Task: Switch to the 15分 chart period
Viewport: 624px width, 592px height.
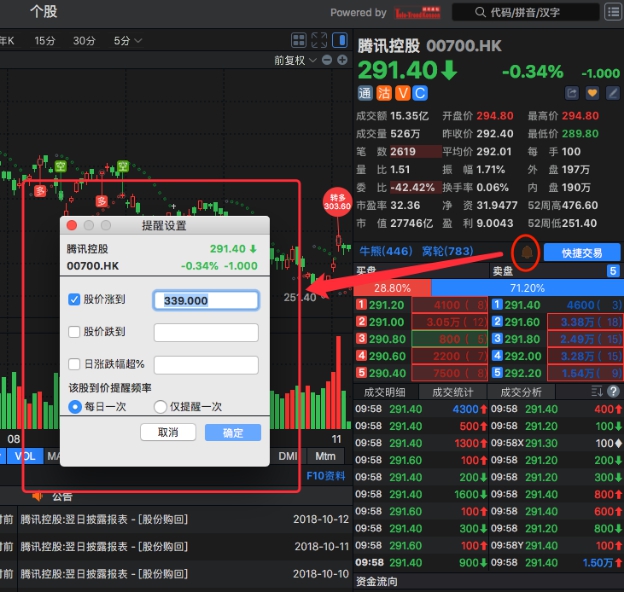Action: click(45, 41)
